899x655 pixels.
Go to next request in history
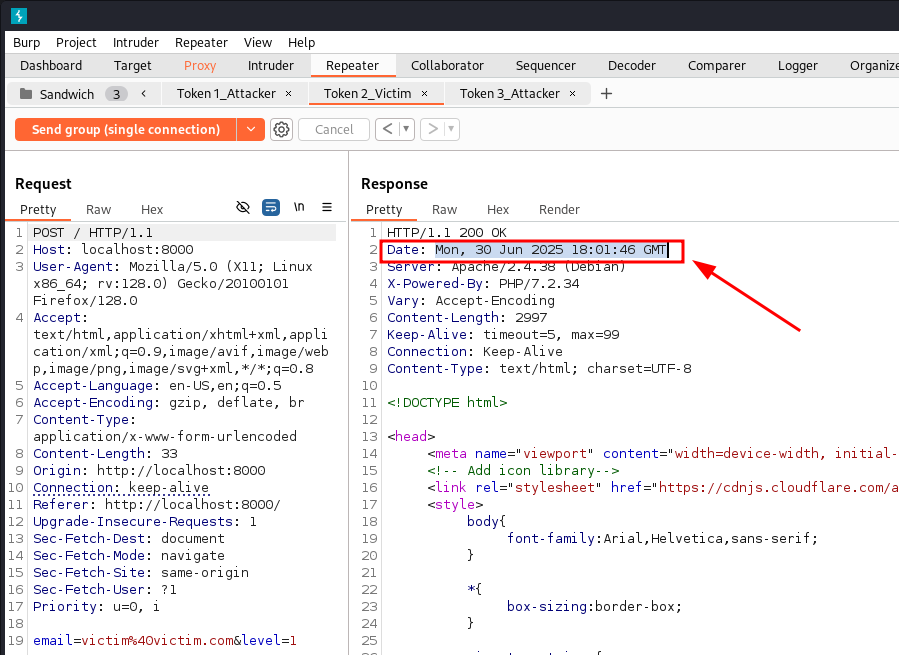tap(433, 129)
